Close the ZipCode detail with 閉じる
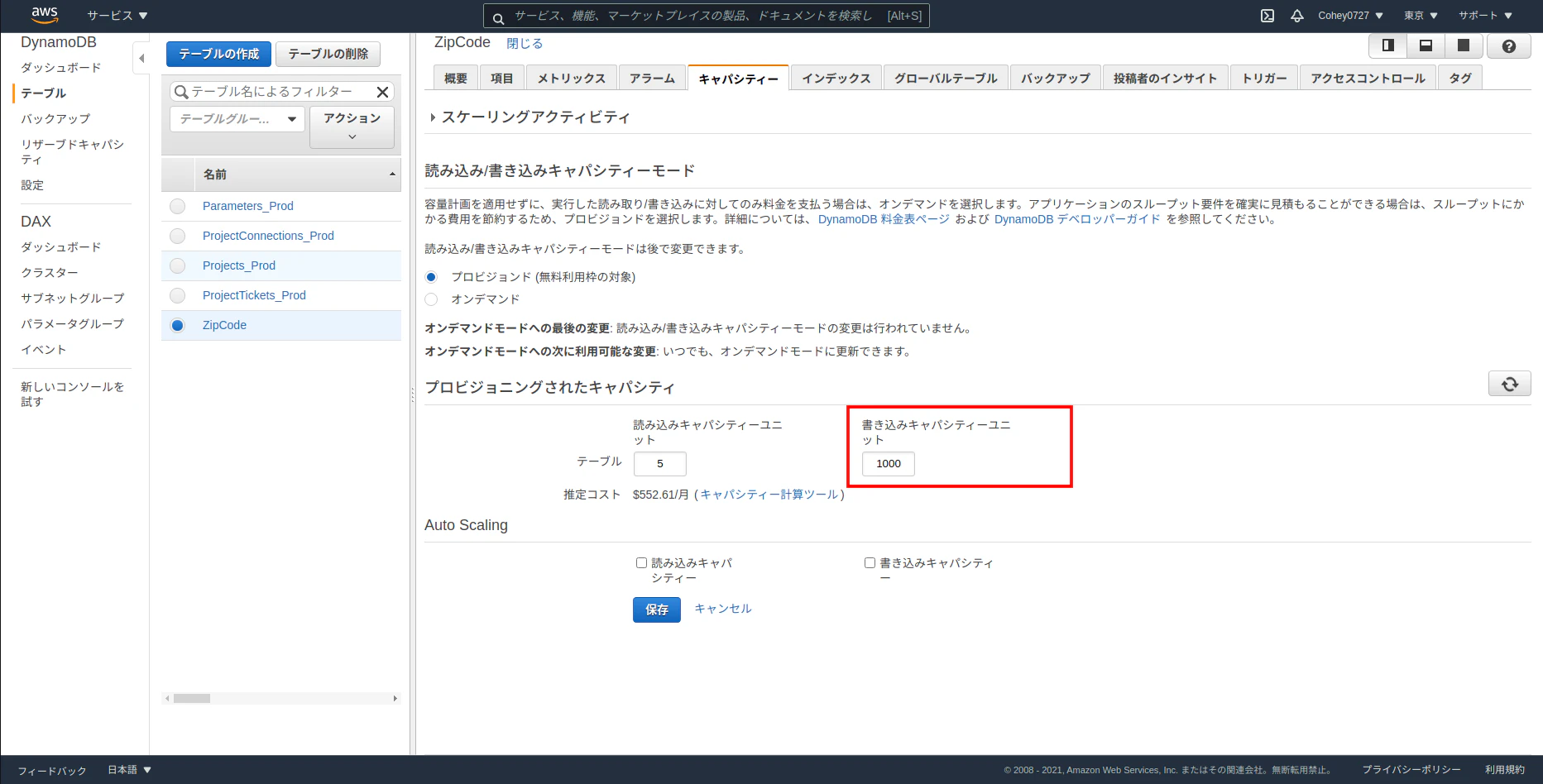The image size is (1543, 784). (x=525, y=44)
